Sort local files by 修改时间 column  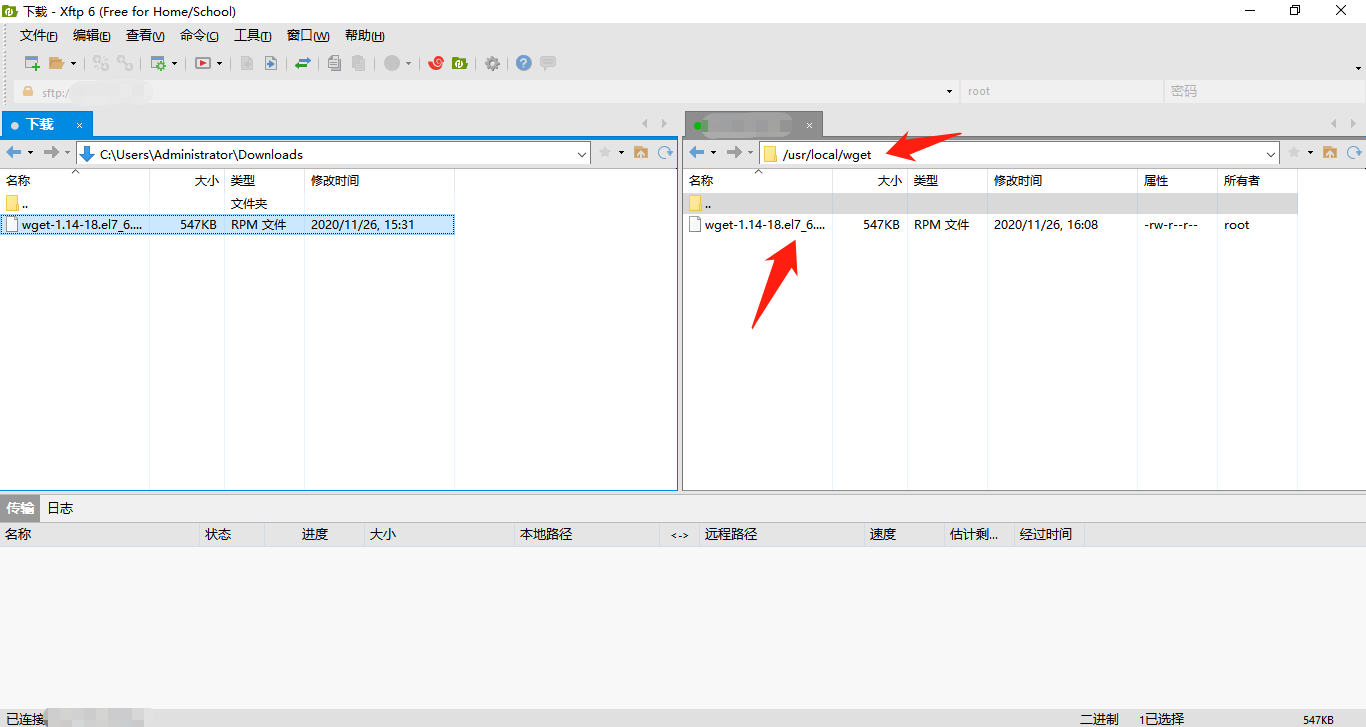[379, 181]
